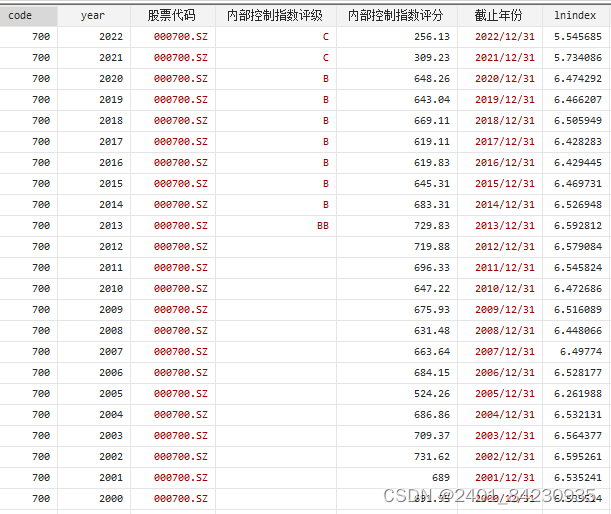Select the code column header

click(x=28, y=16)
